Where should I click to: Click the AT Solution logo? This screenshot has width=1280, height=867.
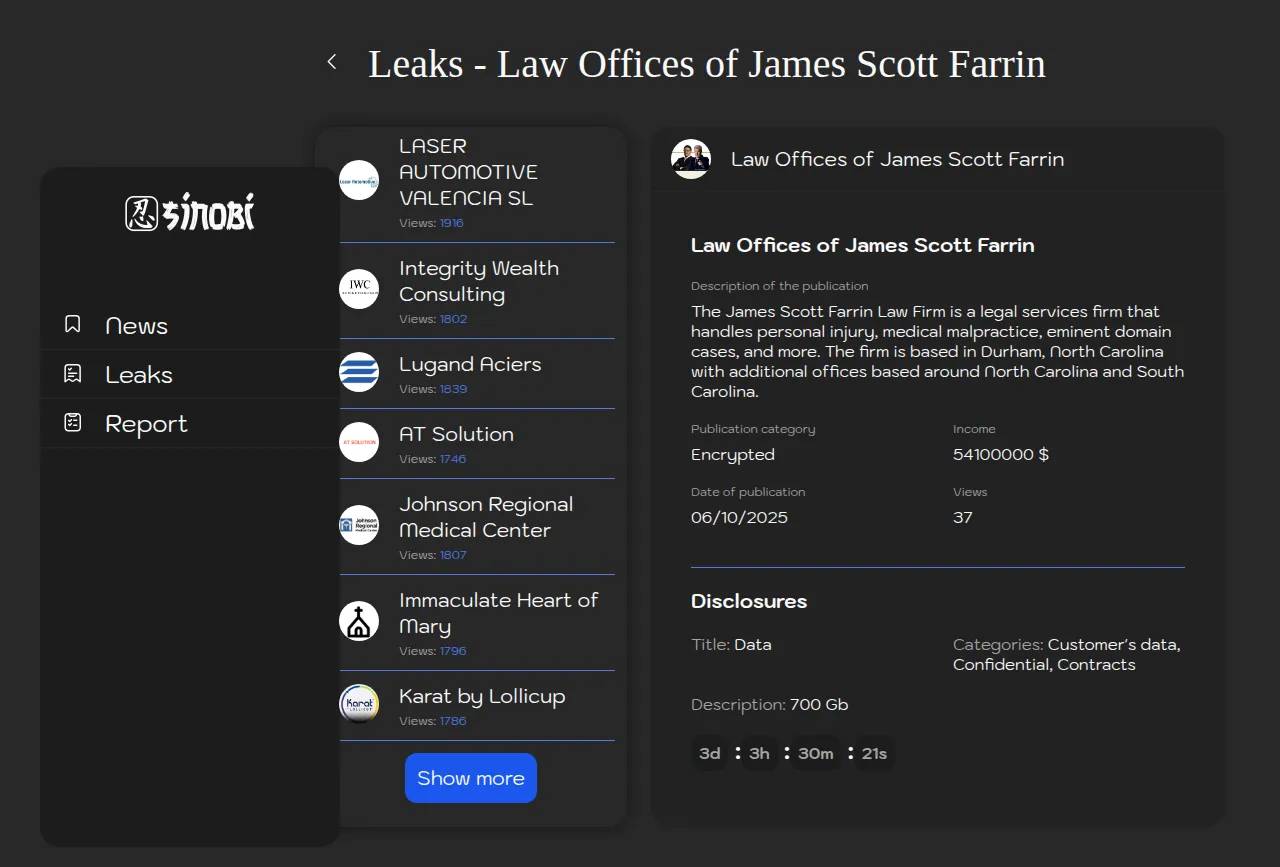(359, 442)
